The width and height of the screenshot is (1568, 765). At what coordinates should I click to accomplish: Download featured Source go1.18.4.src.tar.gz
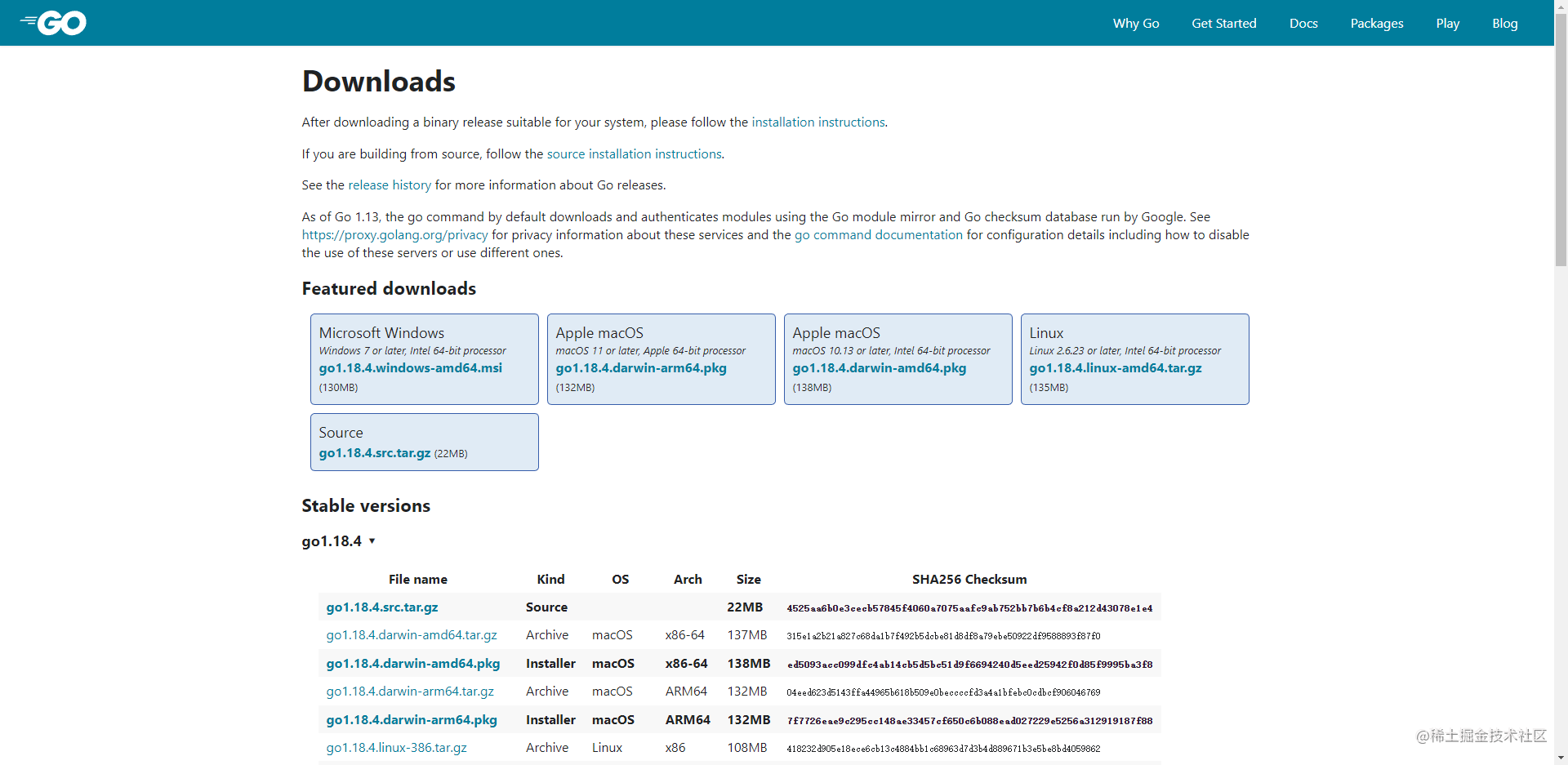(375, 453)
